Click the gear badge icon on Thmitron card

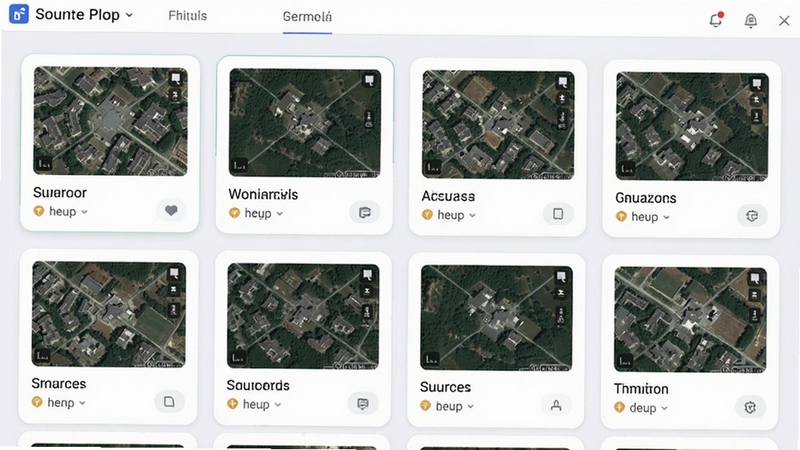749,407
